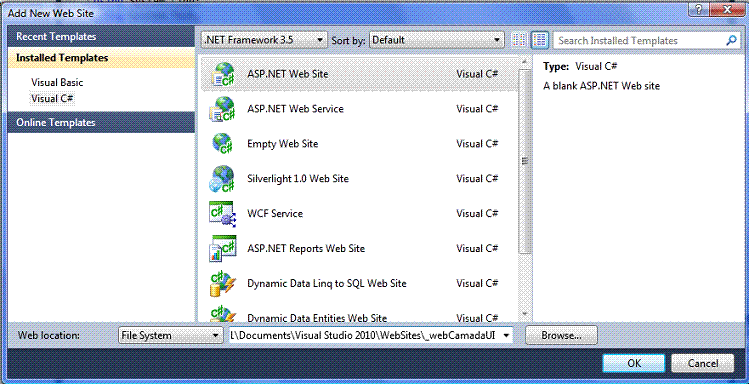Select the WCF Service template icon

pos(222,214)
